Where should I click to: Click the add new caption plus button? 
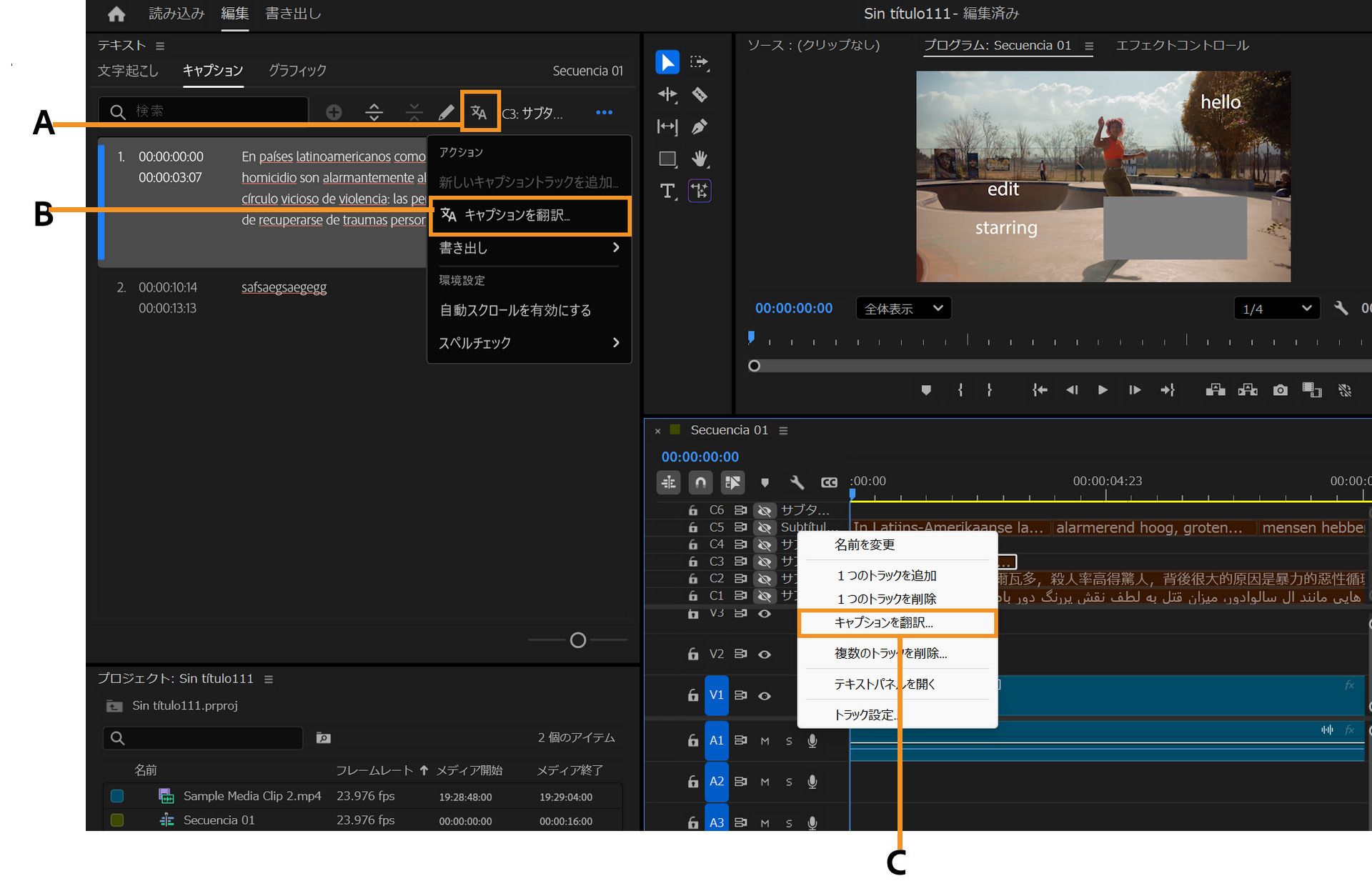tap(333, 111)
